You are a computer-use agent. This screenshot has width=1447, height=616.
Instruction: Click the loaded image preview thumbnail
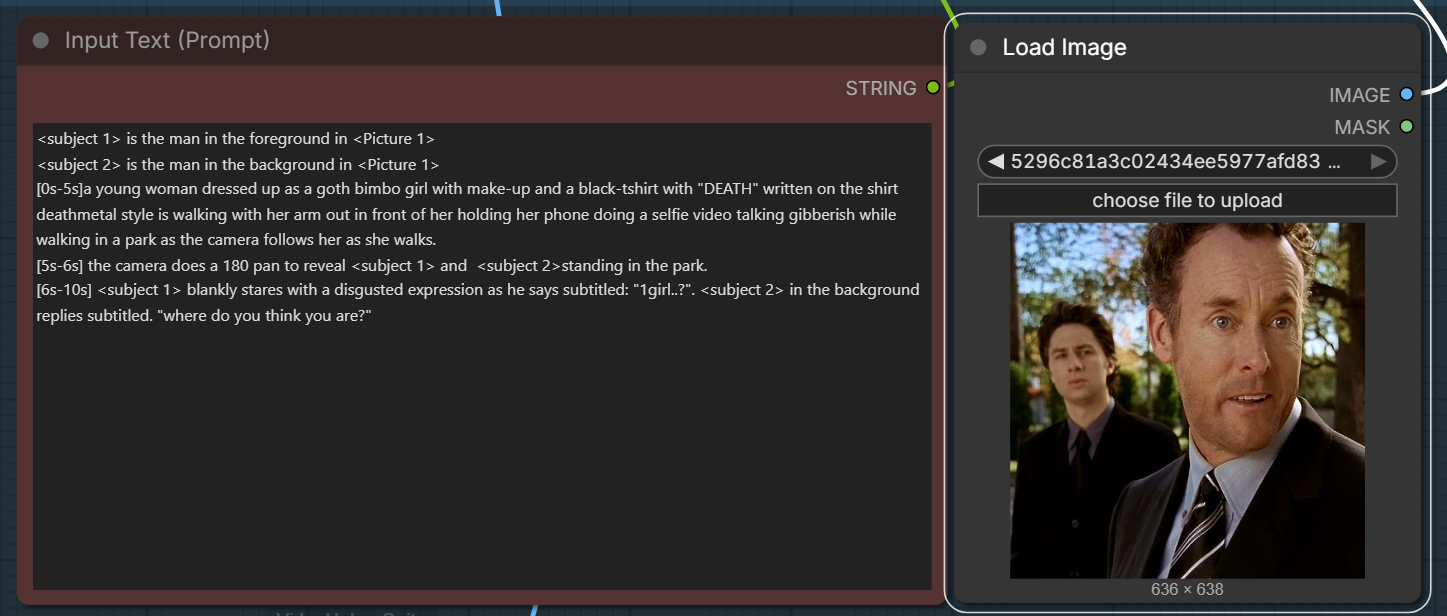coord(1187,400)
